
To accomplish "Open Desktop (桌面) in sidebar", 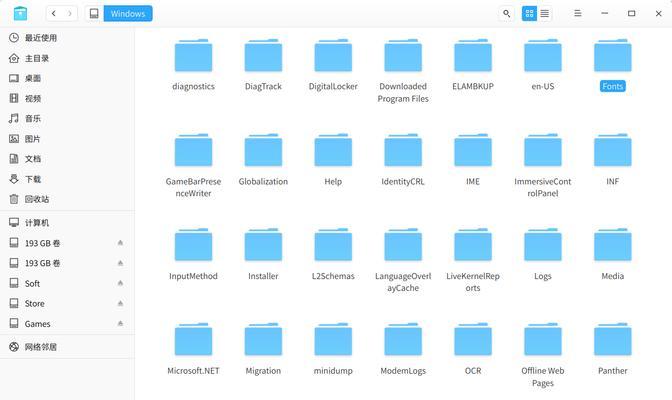I will pyautogui.click(x=67, y=78).
